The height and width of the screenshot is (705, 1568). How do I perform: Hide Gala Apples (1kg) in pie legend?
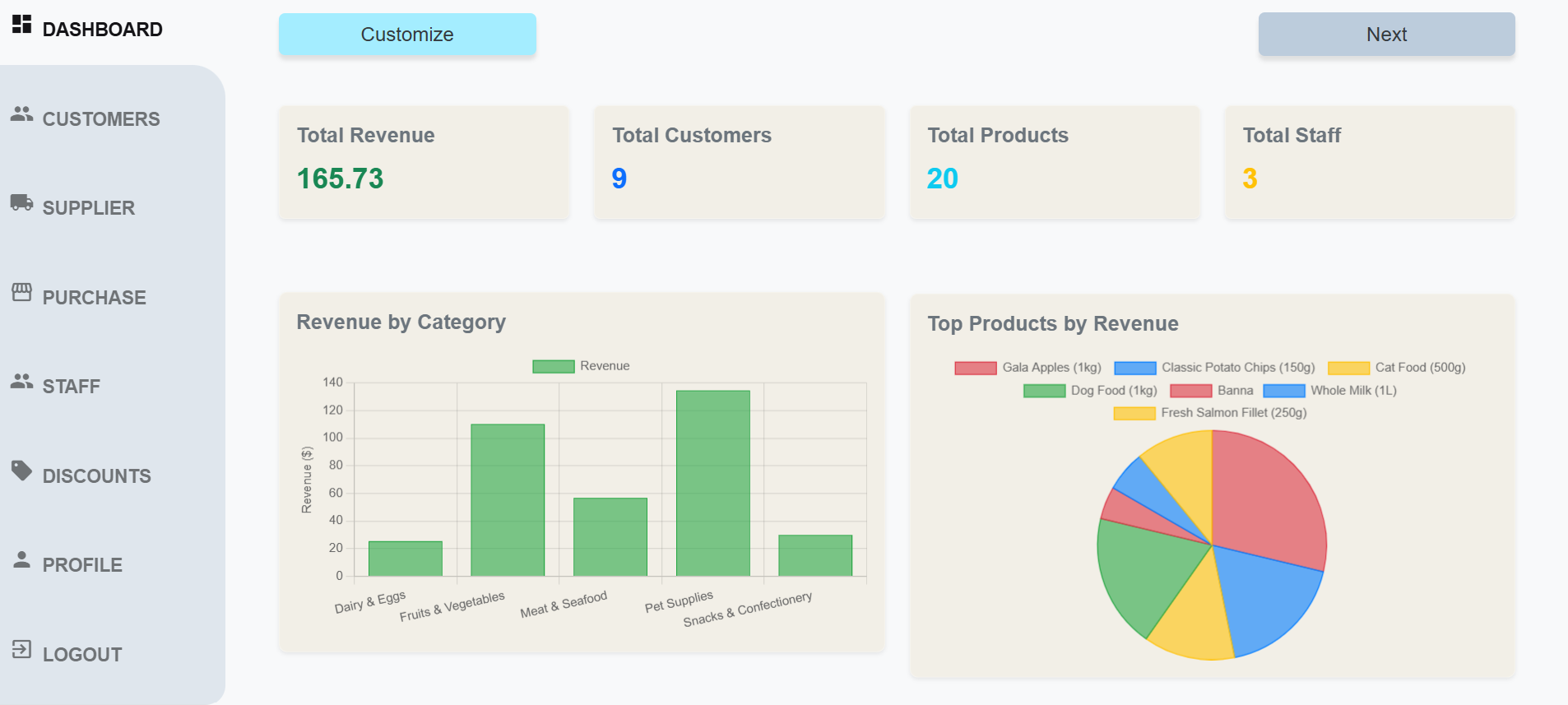pos(1028,368)
